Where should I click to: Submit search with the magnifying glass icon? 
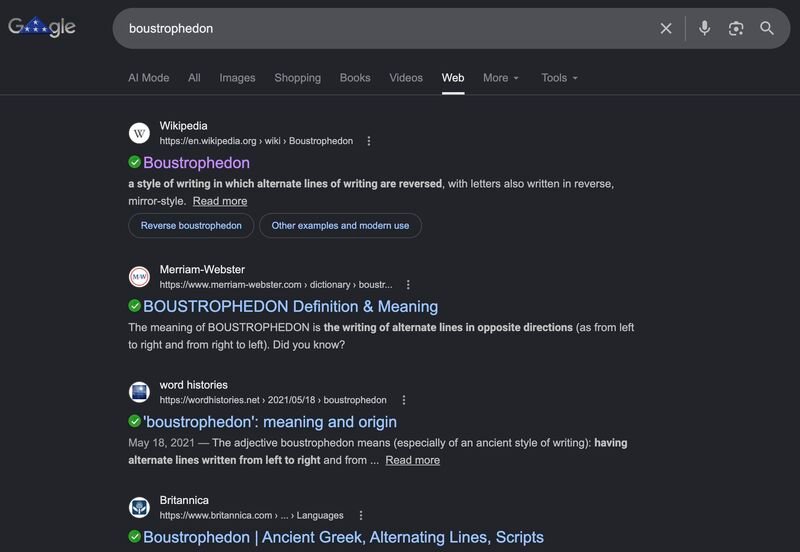click(x=767, y=28)
